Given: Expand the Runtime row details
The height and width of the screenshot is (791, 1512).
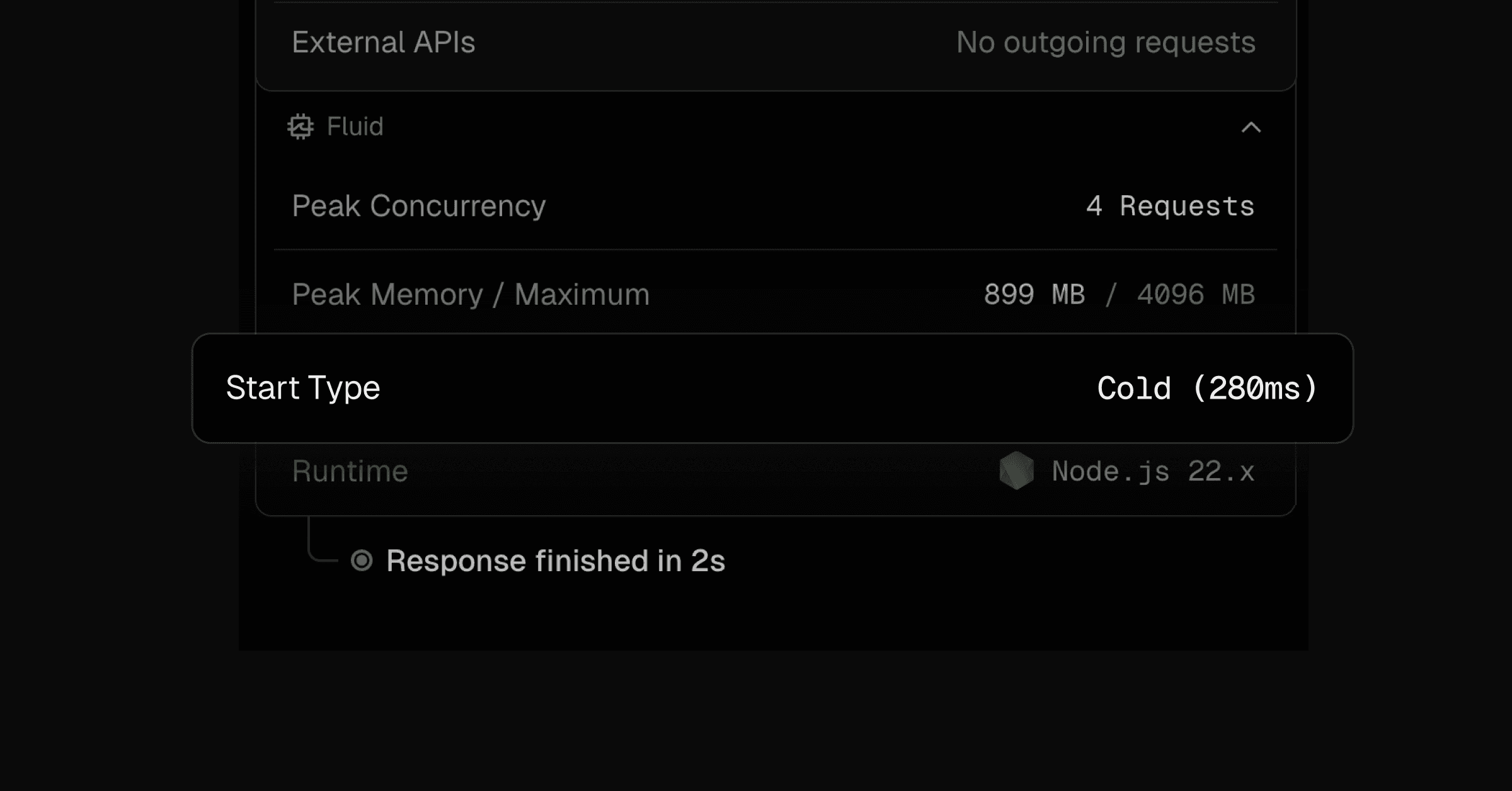Looking at the screenshot, I should click(x=756, y=471).
